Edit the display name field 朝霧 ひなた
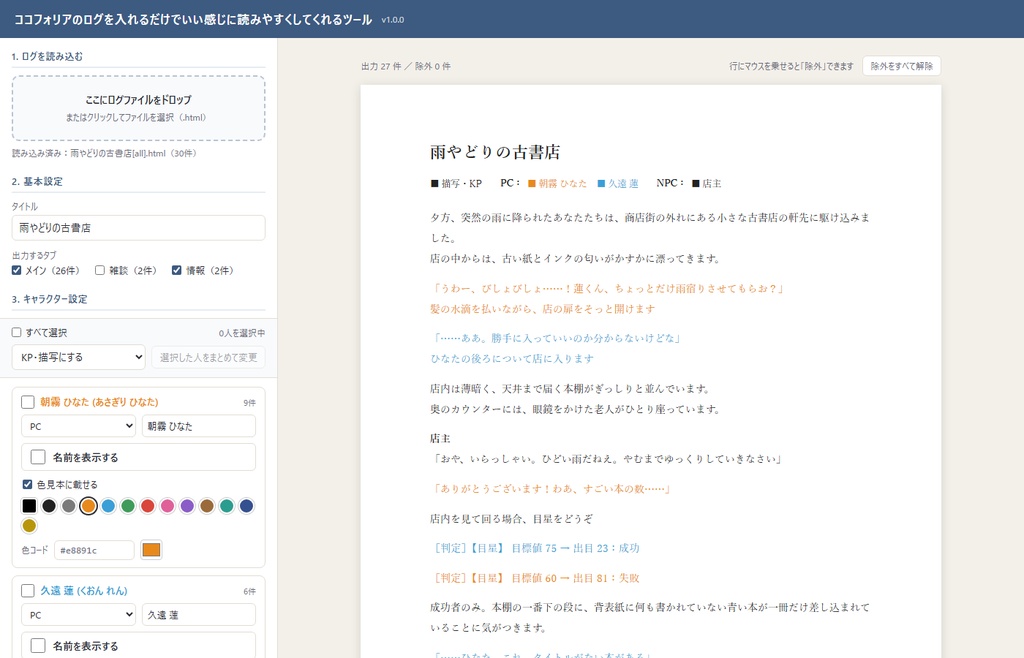Viewport: 1024px width, 658px height. pyautogui.click(x=199, y=426)
